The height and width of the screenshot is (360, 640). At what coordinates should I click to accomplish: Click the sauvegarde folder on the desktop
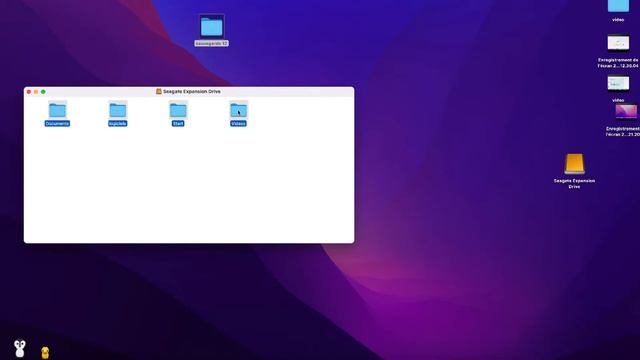(x=211, y=27)
